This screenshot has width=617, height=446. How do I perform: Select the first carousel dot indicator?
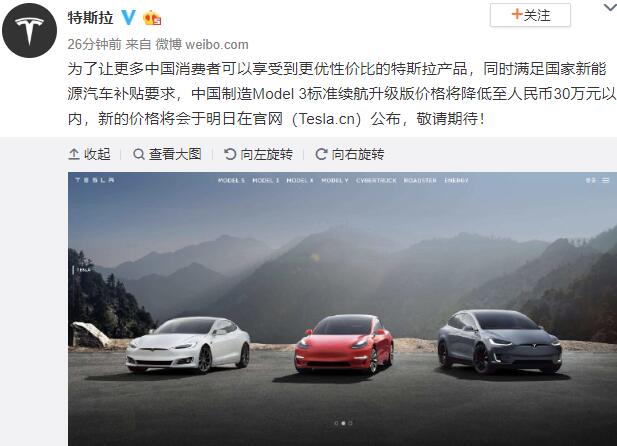pyautogui.click(x=336, y=423)
